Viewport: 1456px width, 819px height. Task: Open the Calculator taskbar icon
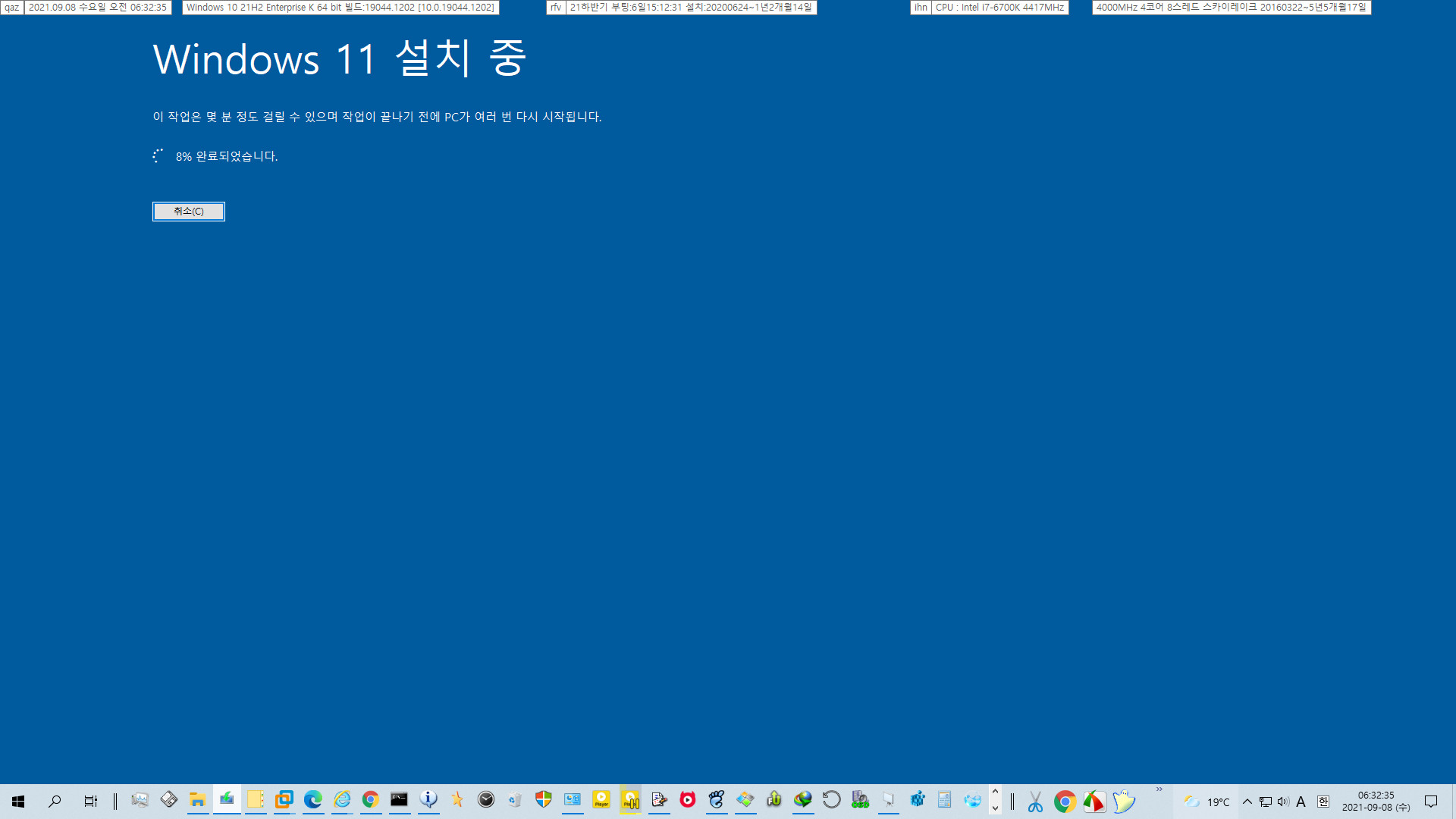click(x=945, y=800)
